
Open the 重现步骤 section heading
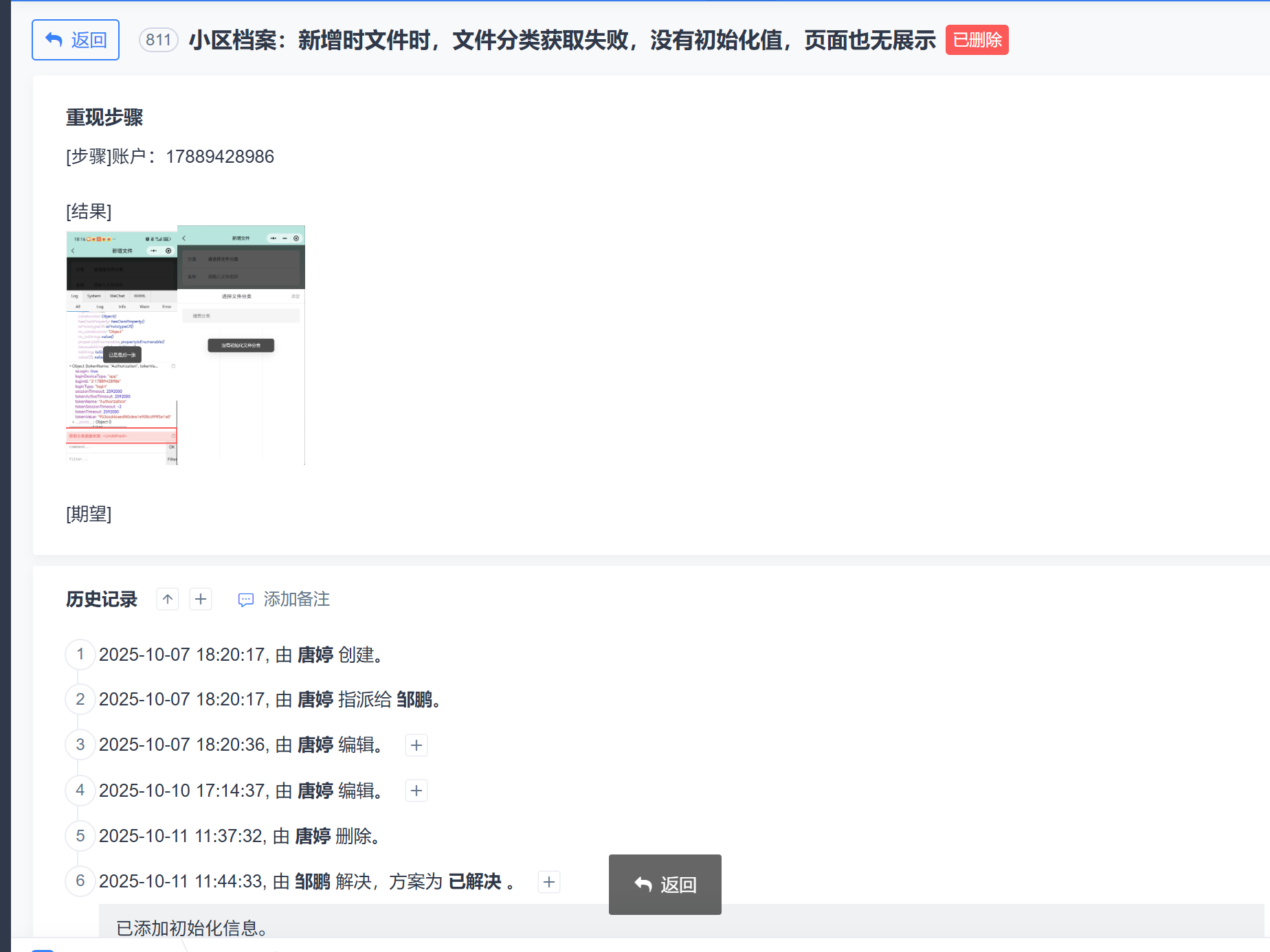coord(103,117)
